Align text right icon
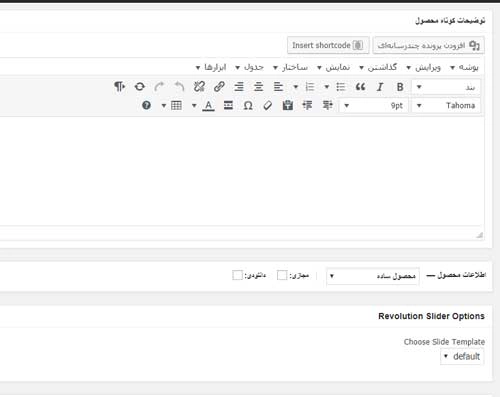Viewport: 500px width, 397px height. click(239, 87)
